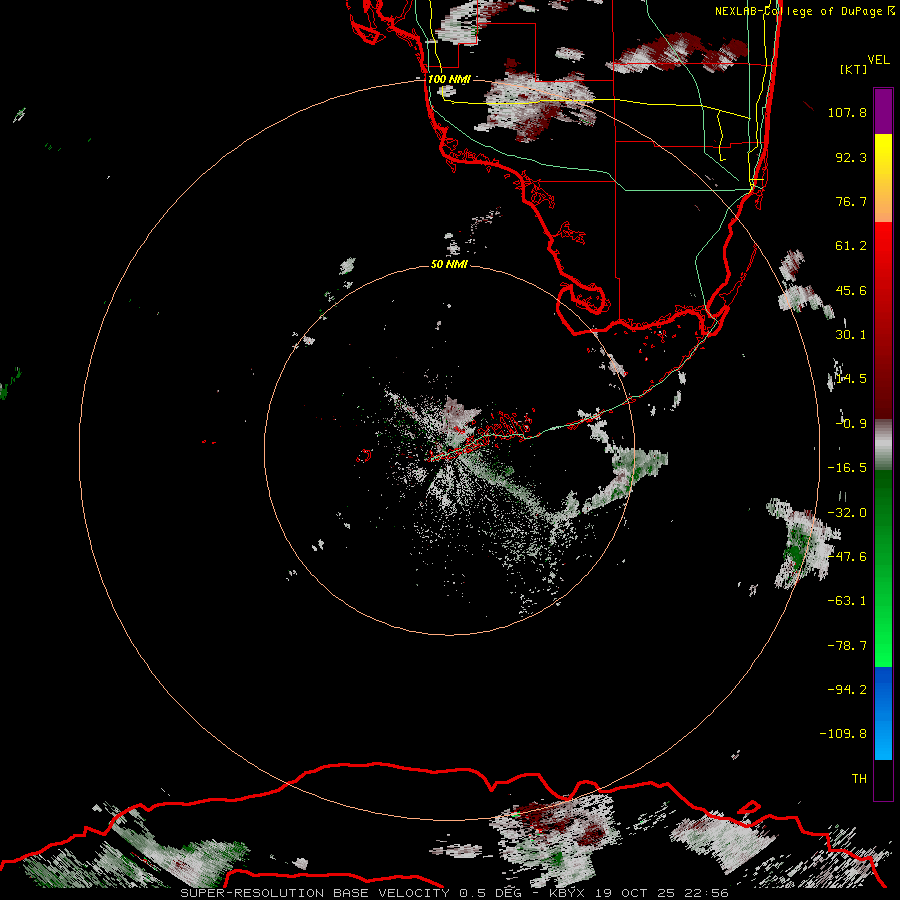Click the [KT] units label
The image size is (900, 900).
point(854,69)
